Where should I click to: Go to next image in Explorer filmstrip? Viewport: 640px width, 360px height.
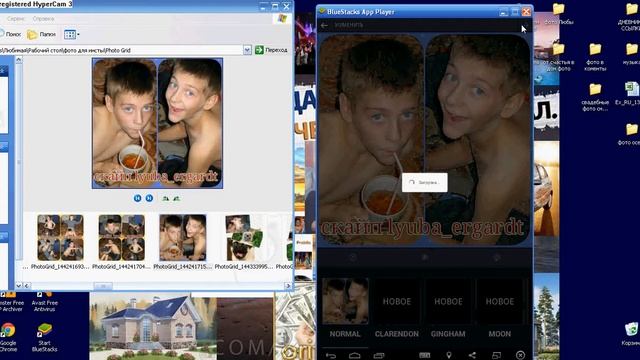pos(149,198)
